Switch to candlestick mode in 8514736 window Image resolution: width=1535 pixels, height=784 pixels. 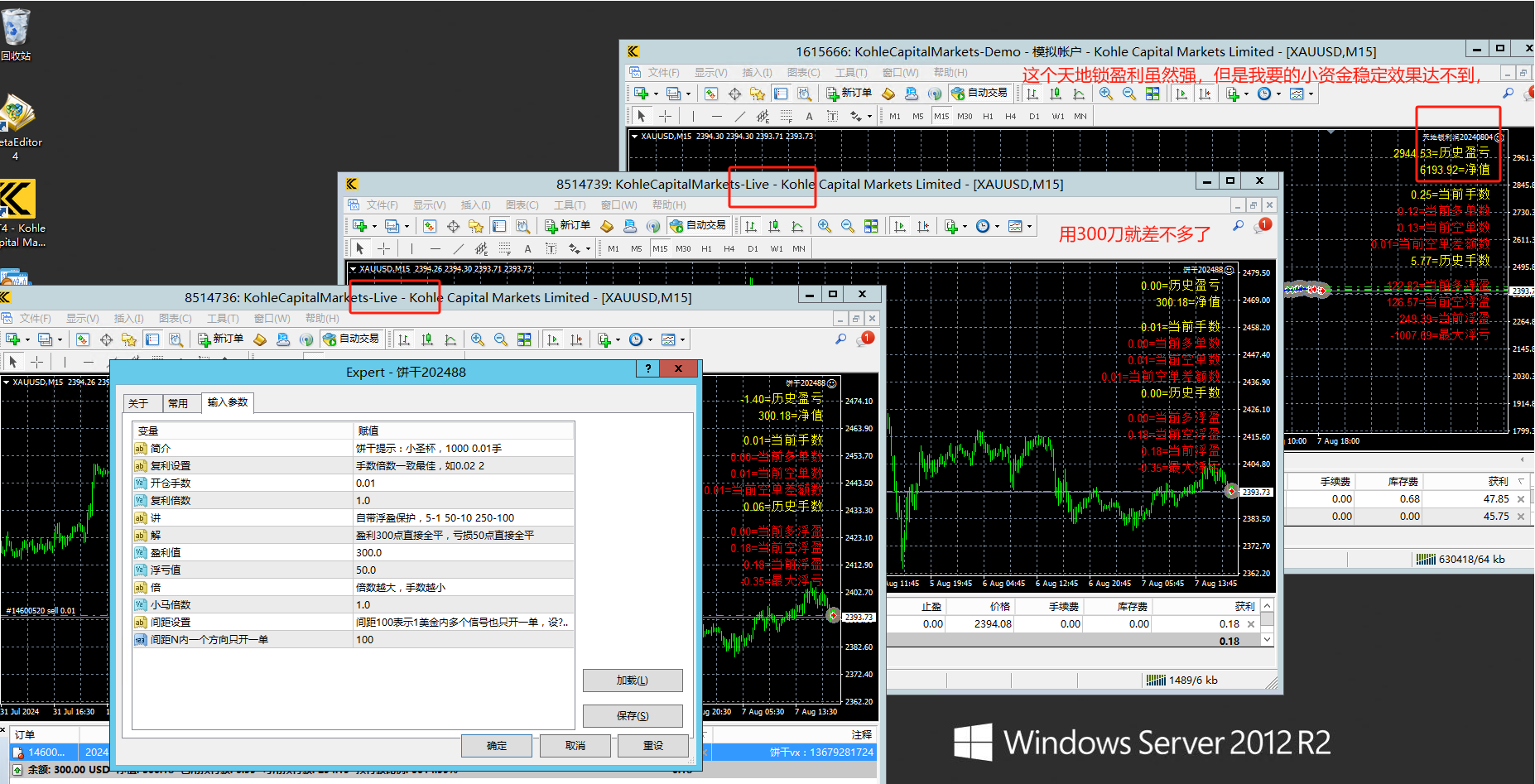(427, 339)
